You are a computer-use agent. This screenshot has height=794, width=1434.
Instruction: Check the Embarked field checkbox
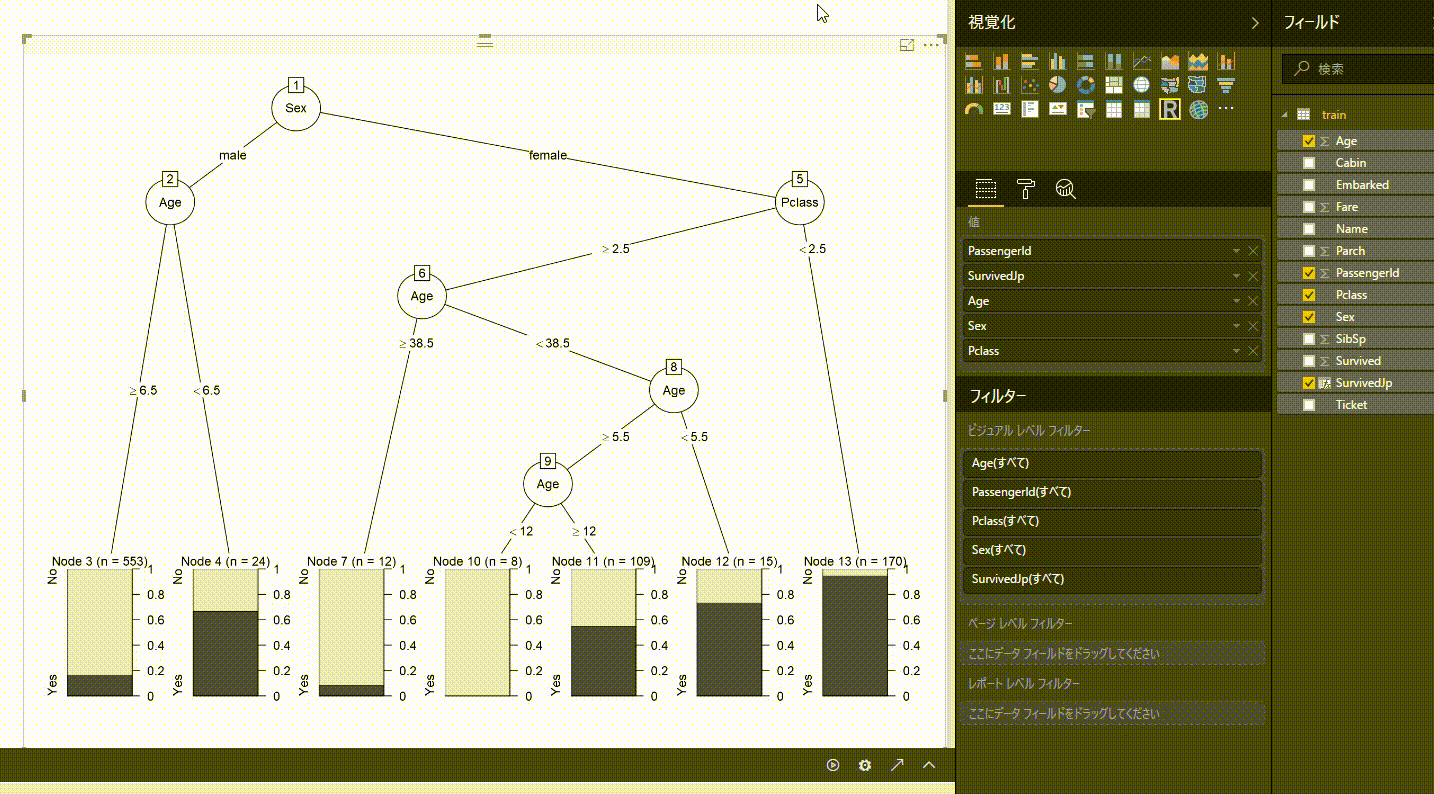pyautogui.click(x=1309, y=185)
